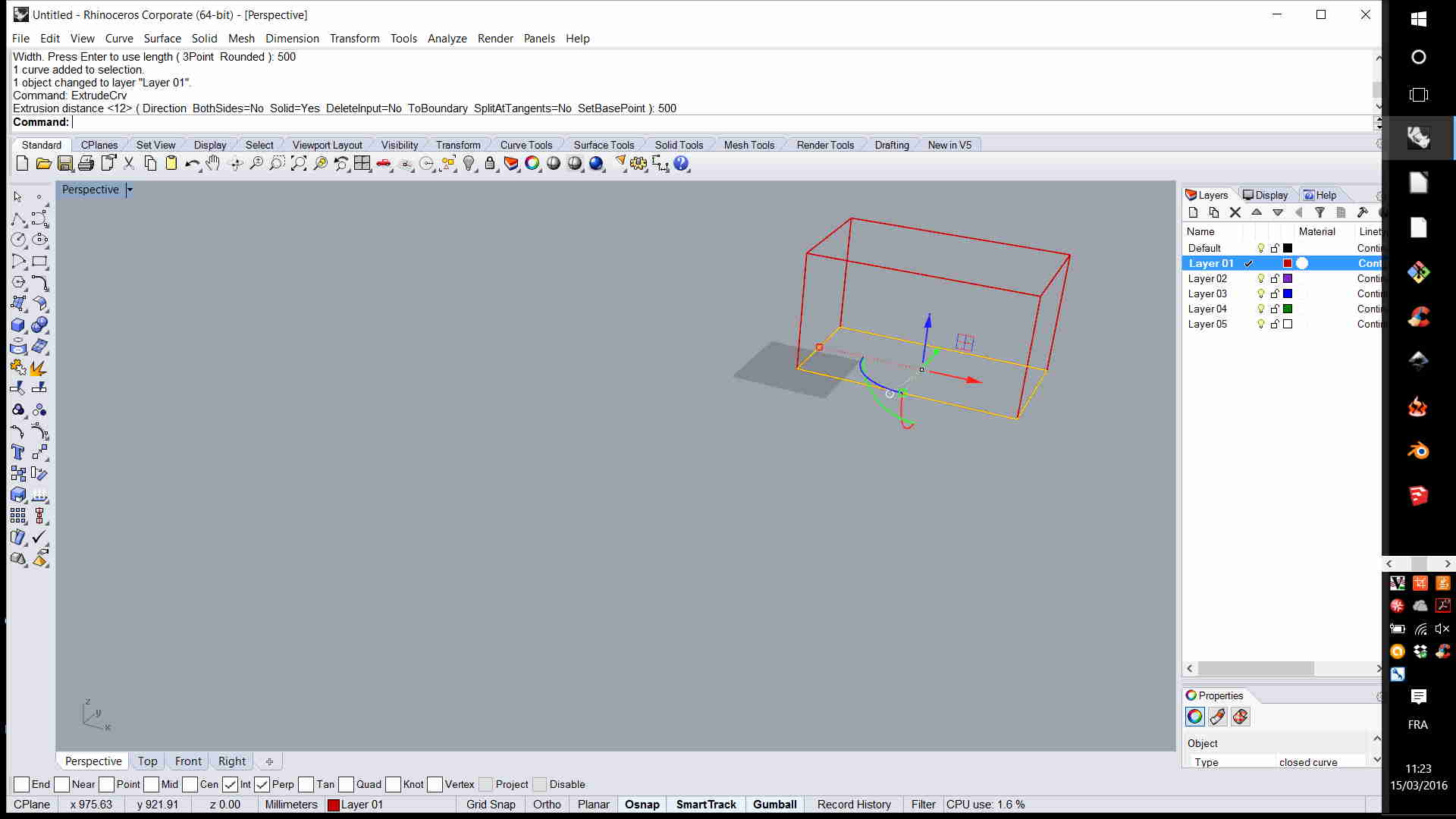Click the Save floppy disk icon
The height and width of the screenshot is (819, 1456).
tap(65, 163)
